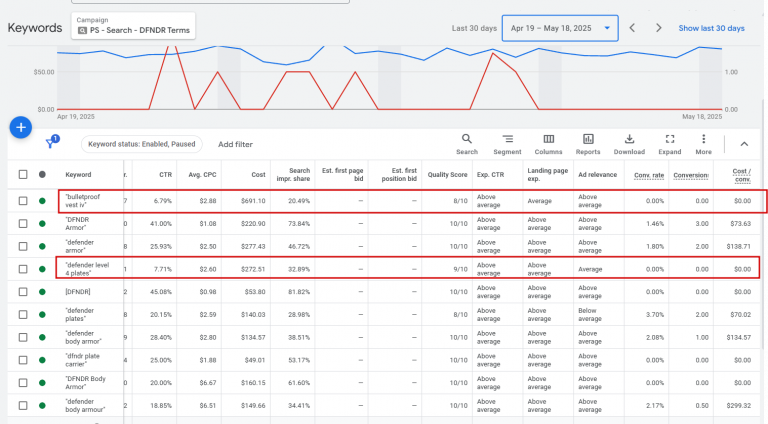768x424 pixels.
Task: Sort by Search impr. share header
Action: click(293, 174)
